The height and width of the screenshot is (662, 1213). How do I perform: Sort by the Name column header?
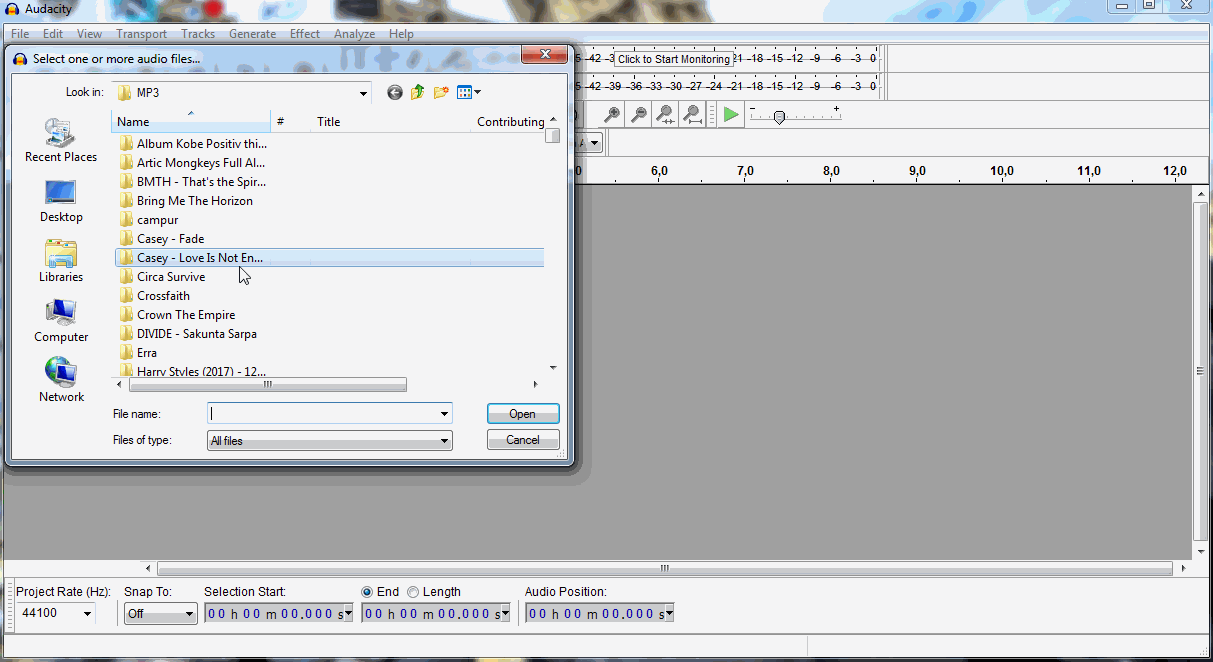(191, 122)
